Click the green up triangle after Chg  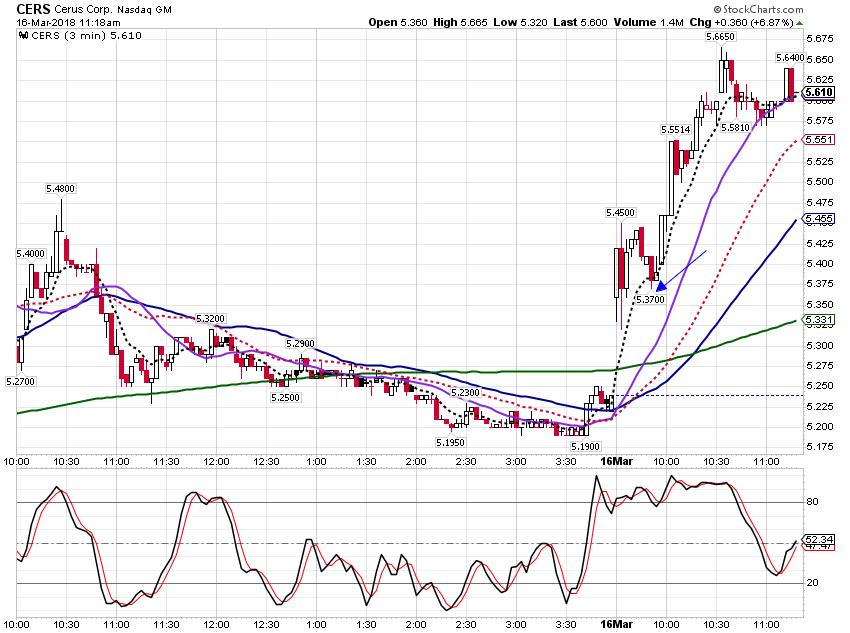[800, 23]
